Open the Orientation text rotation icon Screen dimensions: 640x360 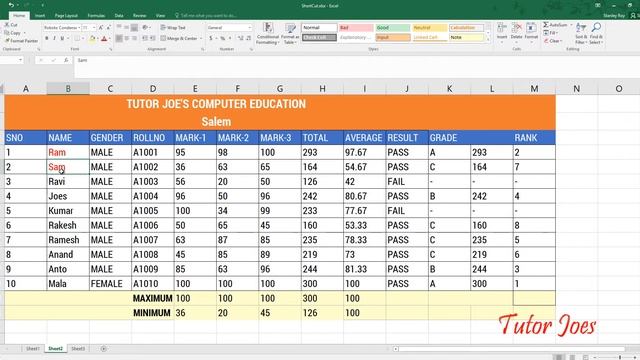(x=145, y=27)
